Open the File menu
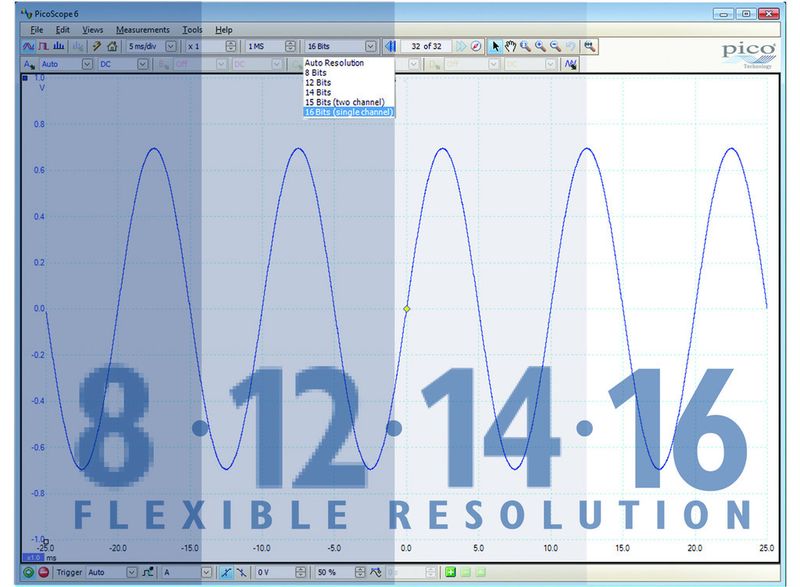This screenshot has width=800, height=587. point(37,30)
